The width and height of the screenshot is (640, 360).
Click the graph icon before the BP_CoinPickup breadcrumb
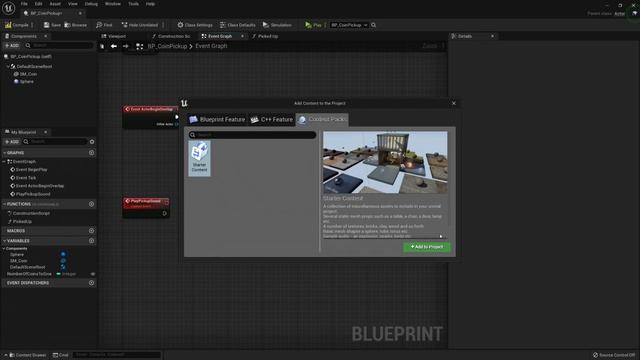[x=140, y=46]
